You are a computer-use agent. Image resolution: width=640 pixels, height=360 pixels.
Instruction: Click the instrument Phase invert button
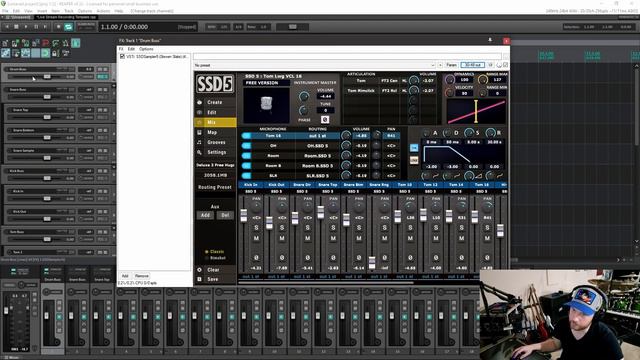(x=325, y=119)
